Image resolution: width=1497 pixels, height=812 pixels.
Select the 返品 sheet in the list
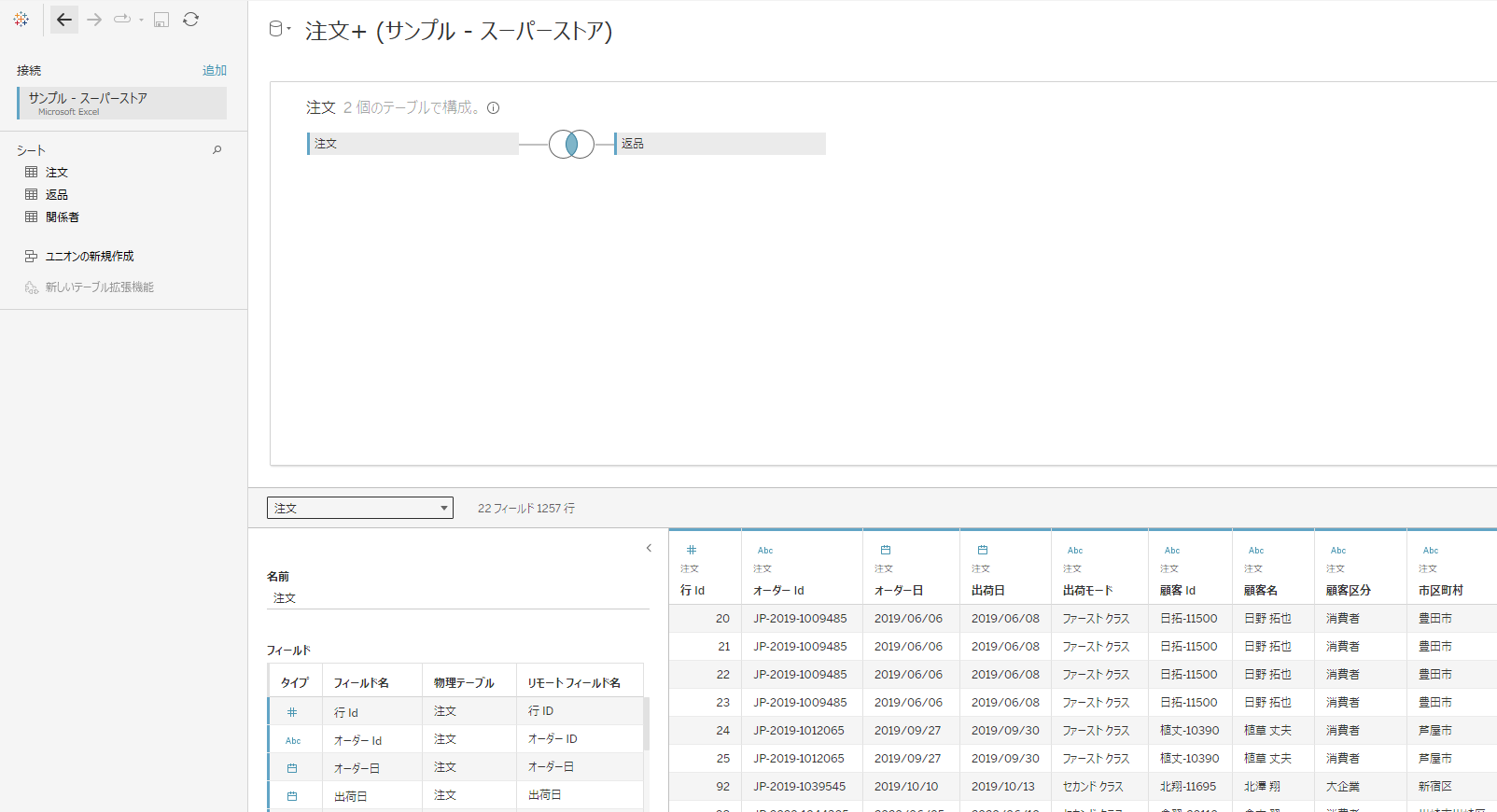pos(57,195)
